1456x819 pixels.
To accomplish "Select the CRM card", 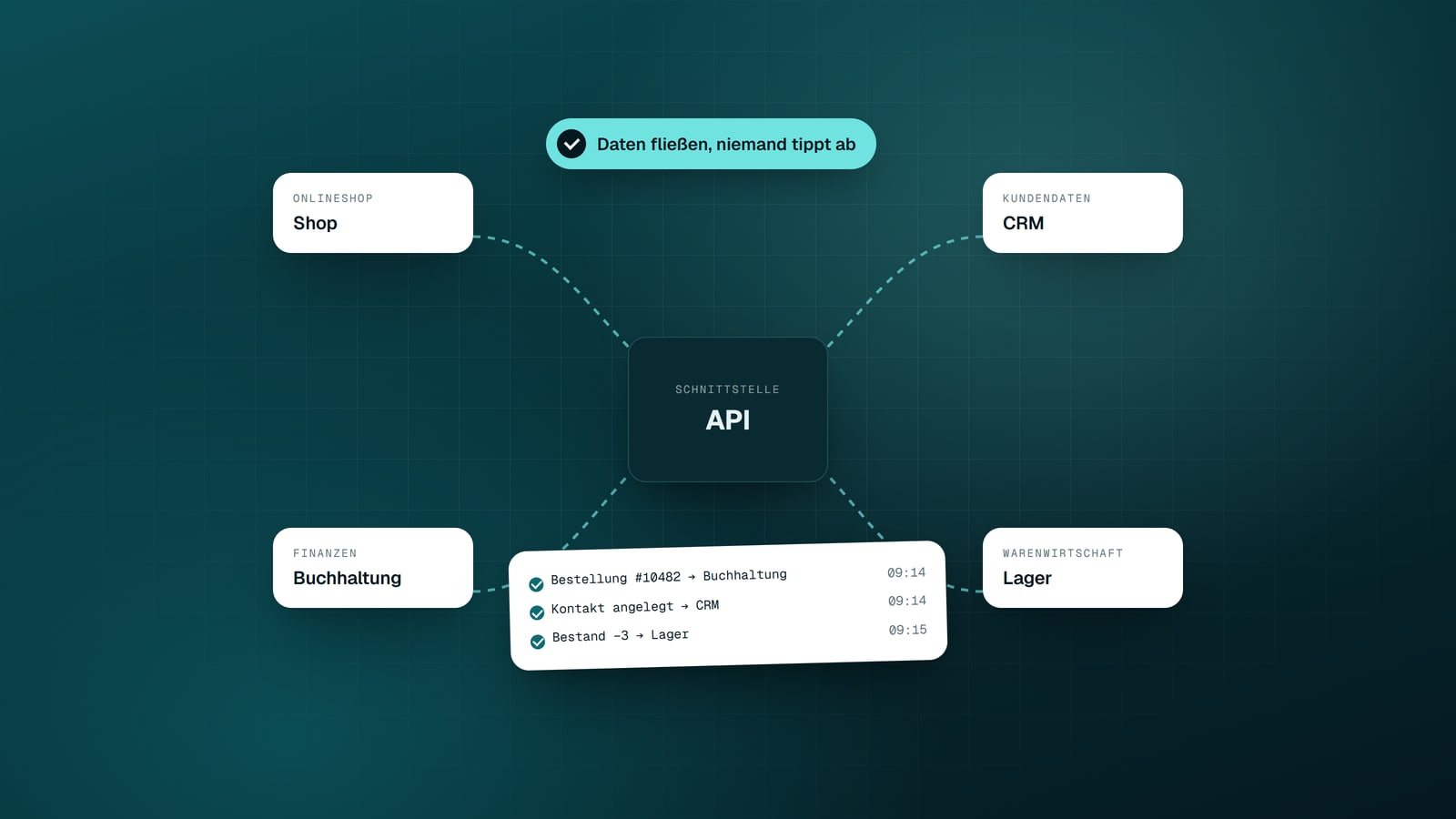I will pyautogui.click(x=1083, y=213).
